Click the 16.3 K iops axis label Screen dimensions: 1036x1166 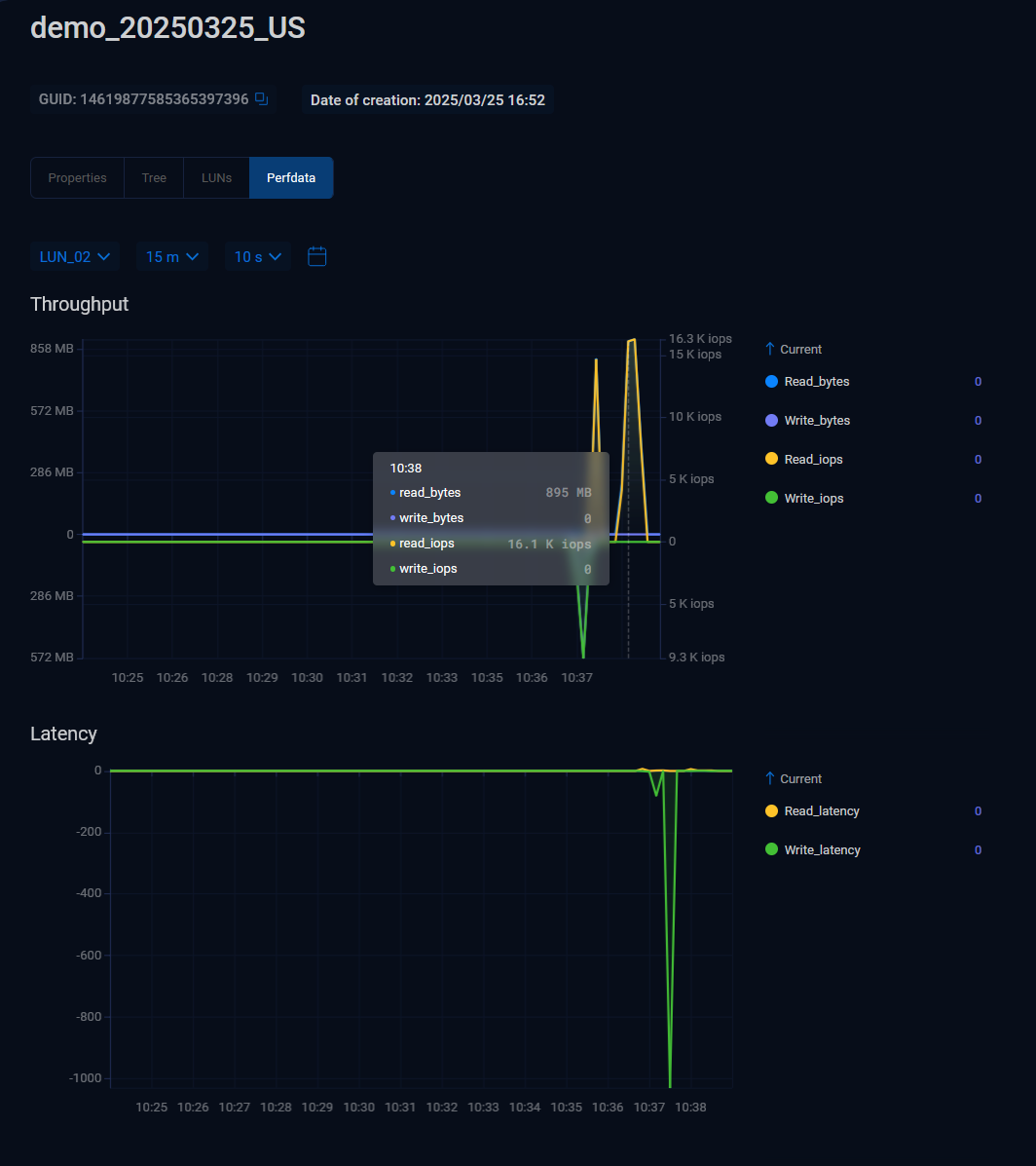click(x=700, y=339)
